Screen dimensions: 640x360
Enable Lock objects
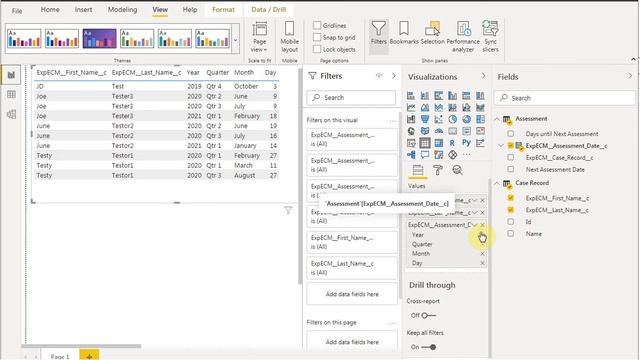317,49
